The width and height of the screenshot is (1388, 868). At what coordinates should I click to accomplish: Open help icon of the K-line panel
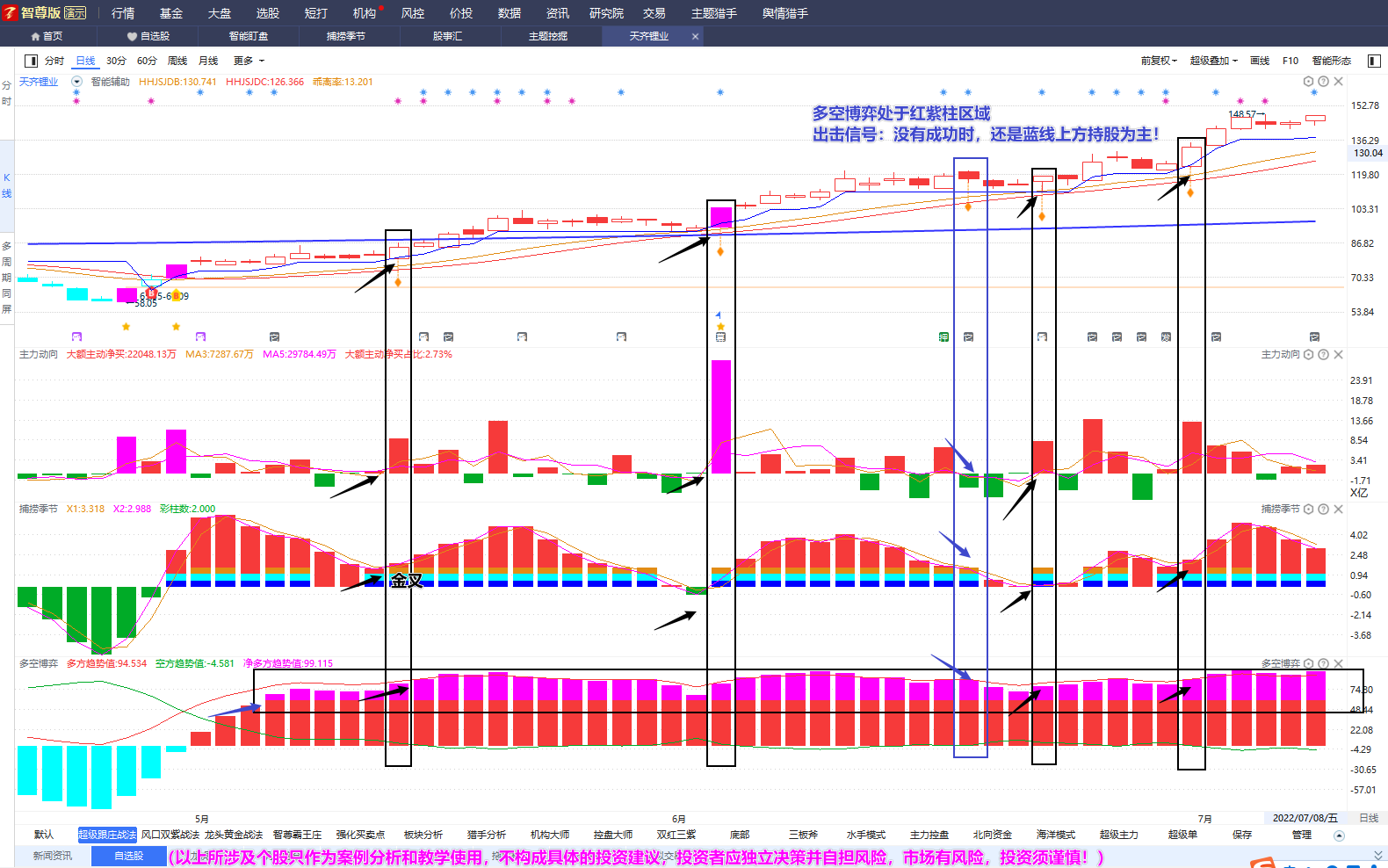(1323, 82)
